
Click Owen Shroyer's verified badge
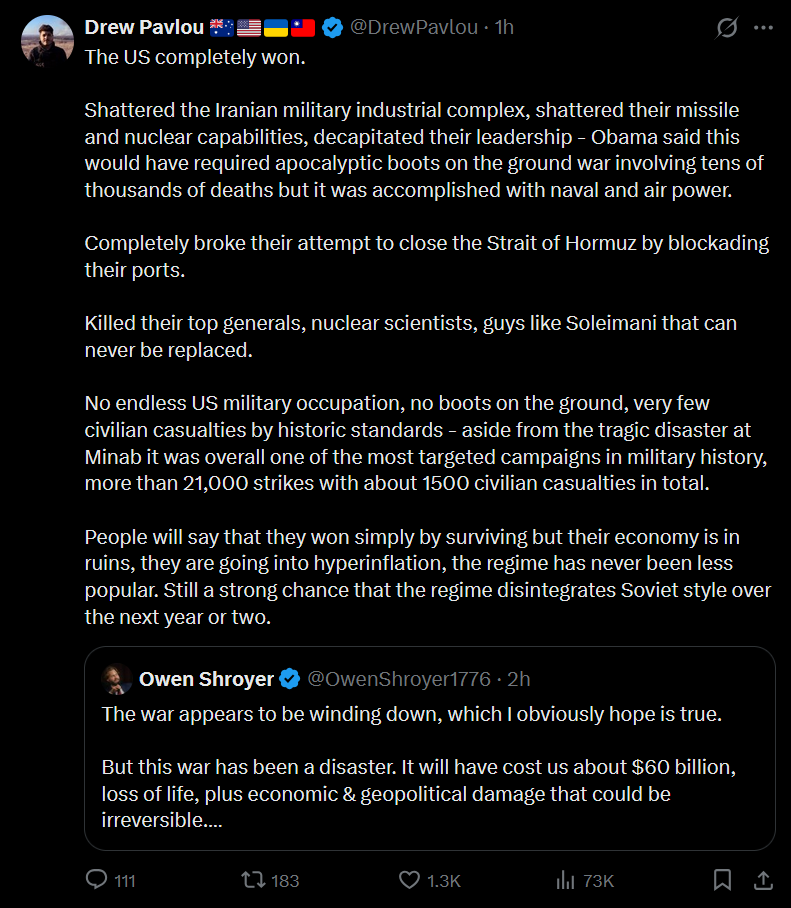[x=290, y=679]
